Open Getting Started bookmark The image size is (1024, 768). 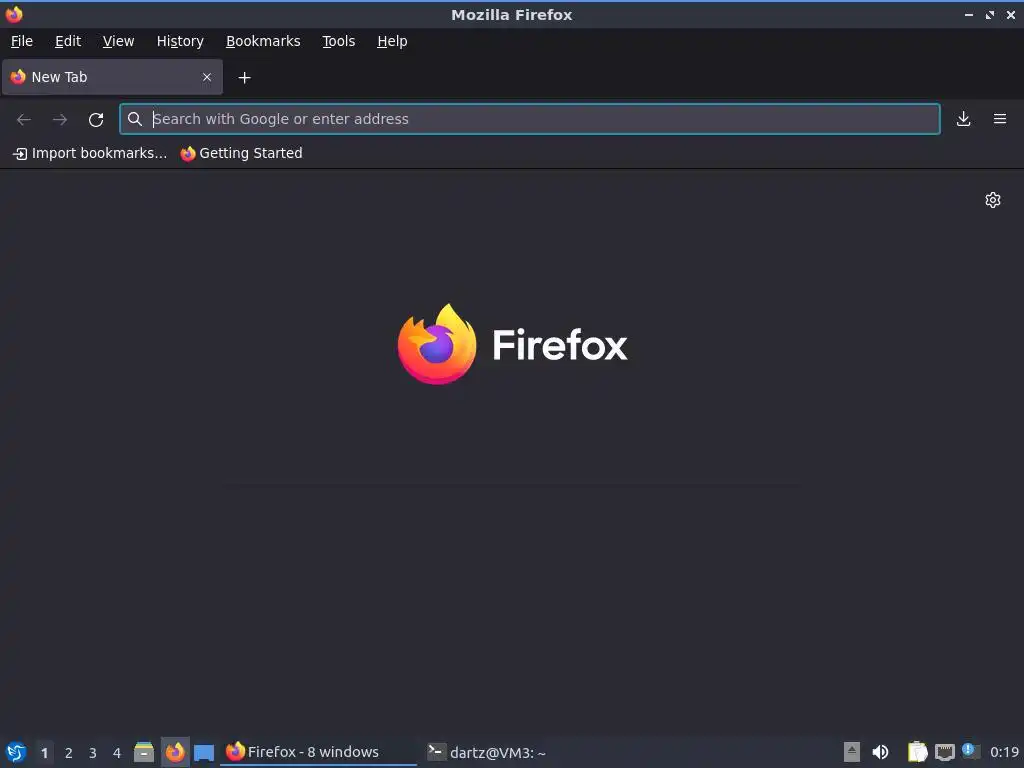coord(242,153)
